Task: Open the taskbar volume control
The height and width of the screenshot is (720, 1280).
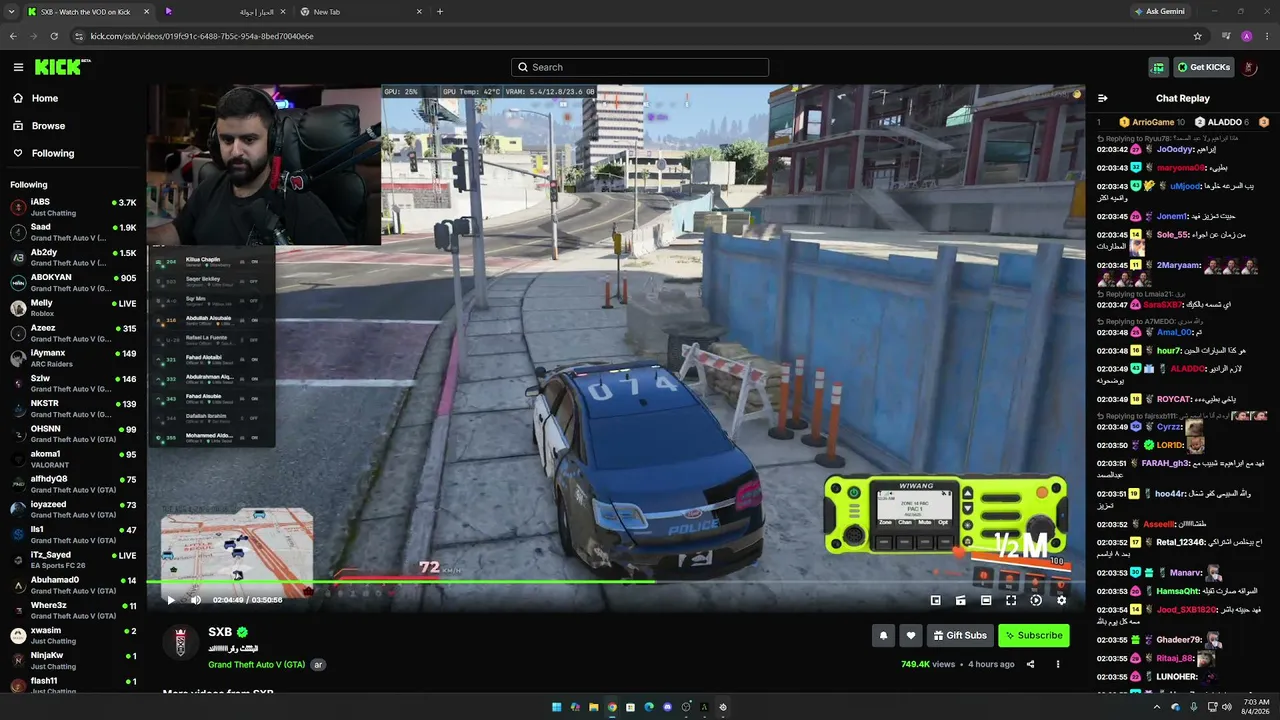Action: [x=1227, y=707]
